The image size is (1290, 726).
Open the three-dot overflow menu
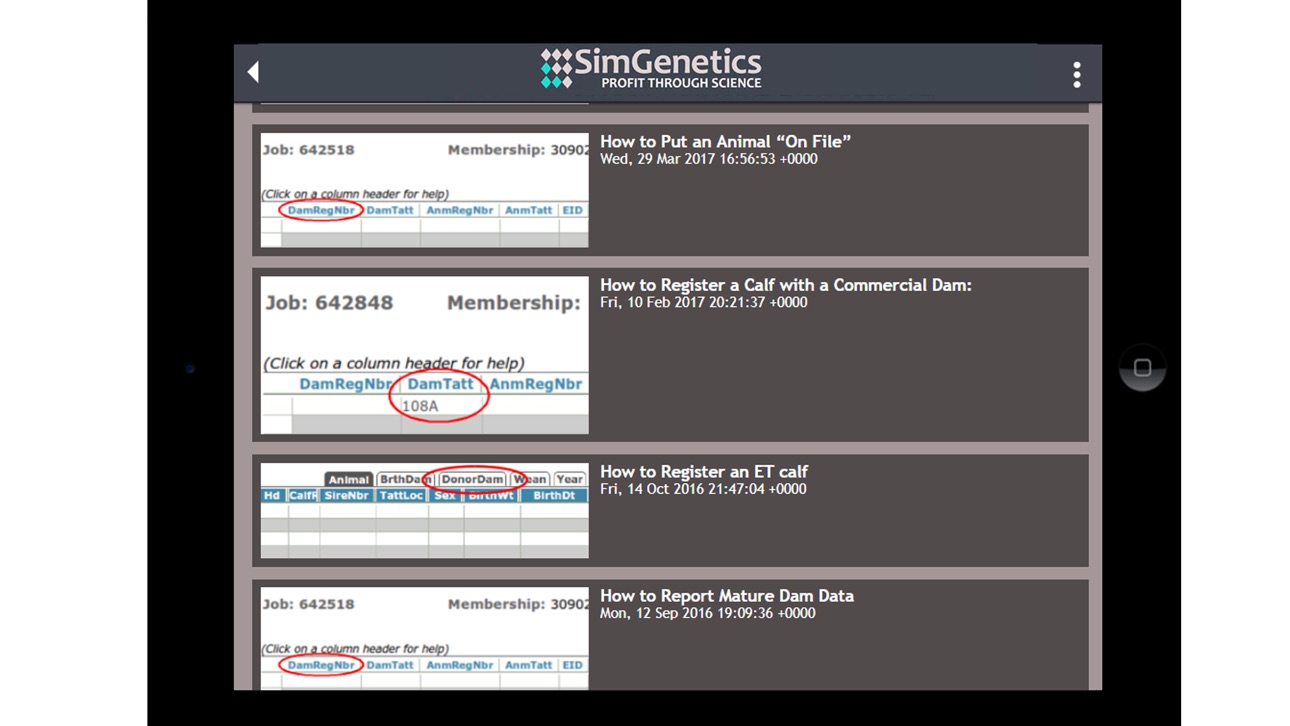(x=1076, y=74)
